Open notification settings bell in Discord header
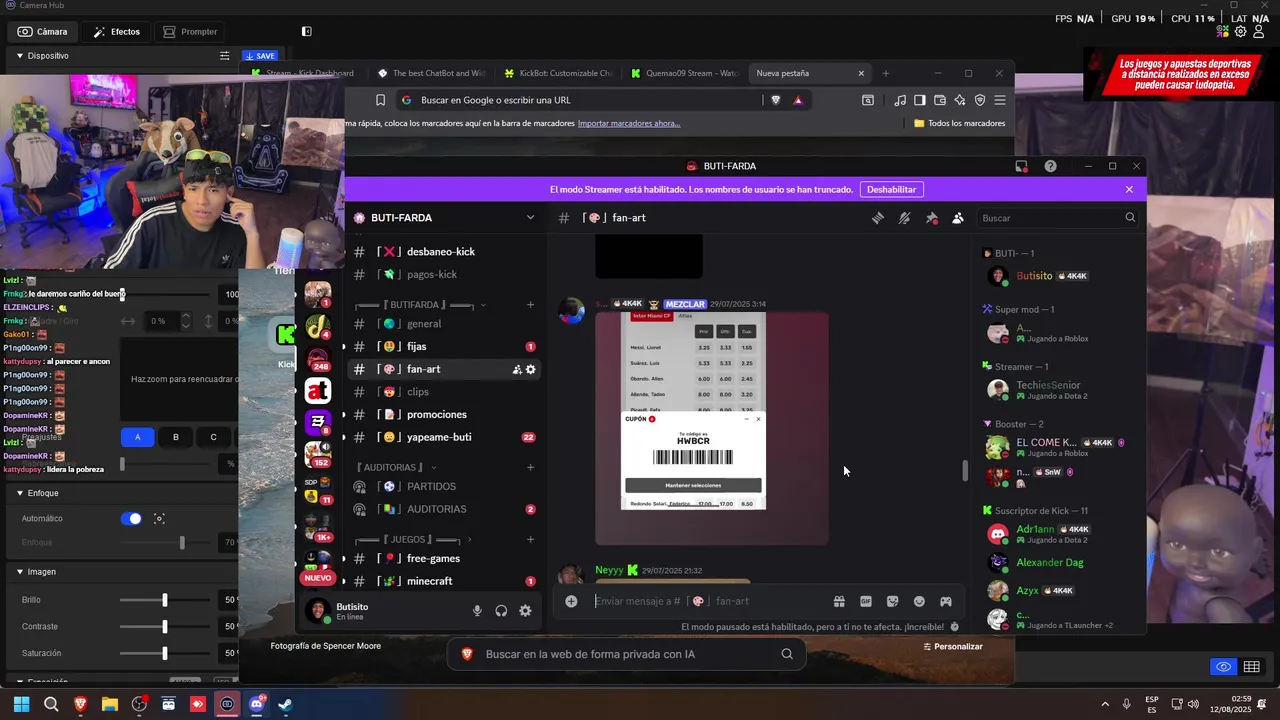Image resolution: width=1280 pixels, height=720 pixels. (x=905, y=218)
